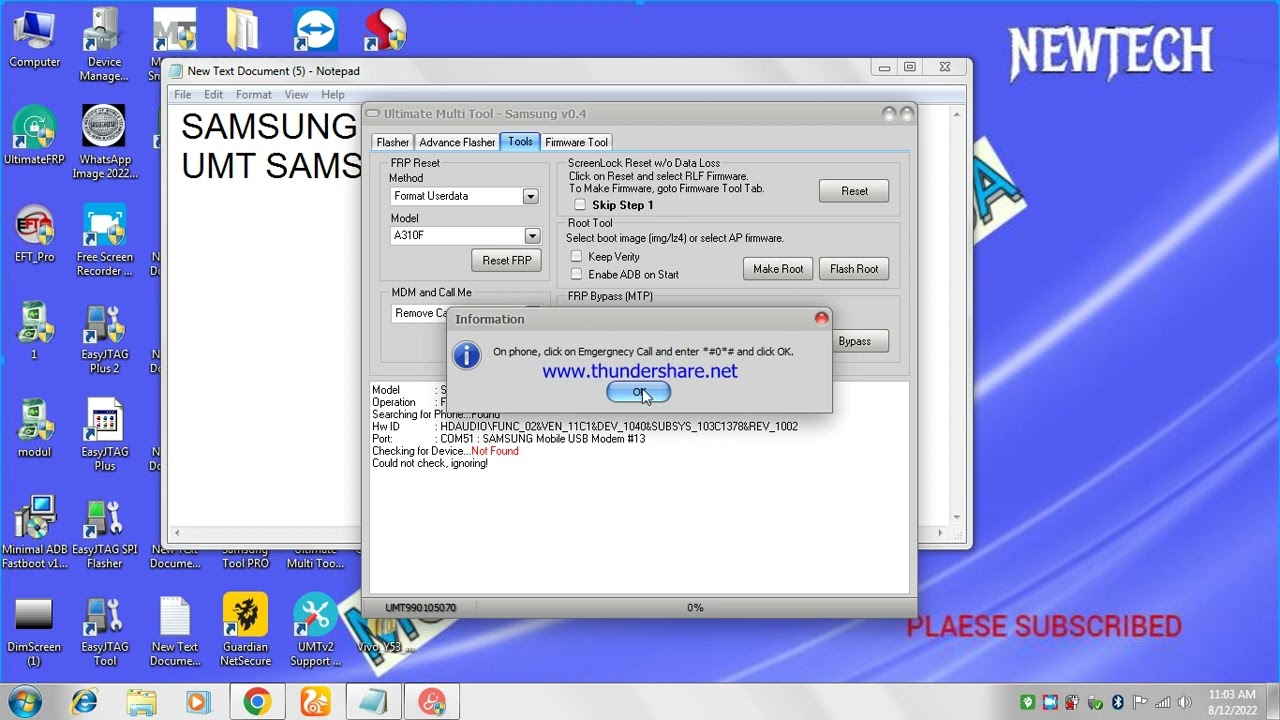Expand the Model A310F dropdown

point(532,236)
